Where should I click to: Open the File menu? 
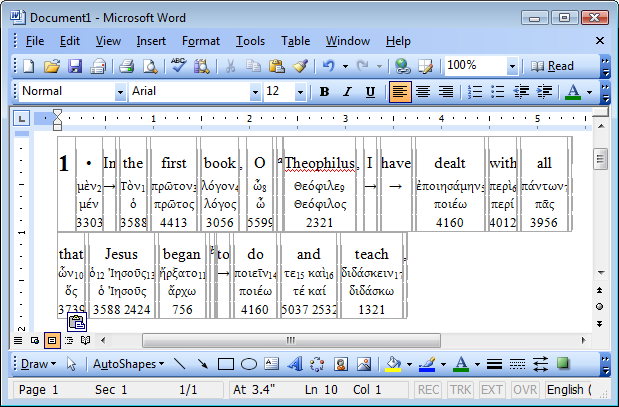[x=35, y=41]
